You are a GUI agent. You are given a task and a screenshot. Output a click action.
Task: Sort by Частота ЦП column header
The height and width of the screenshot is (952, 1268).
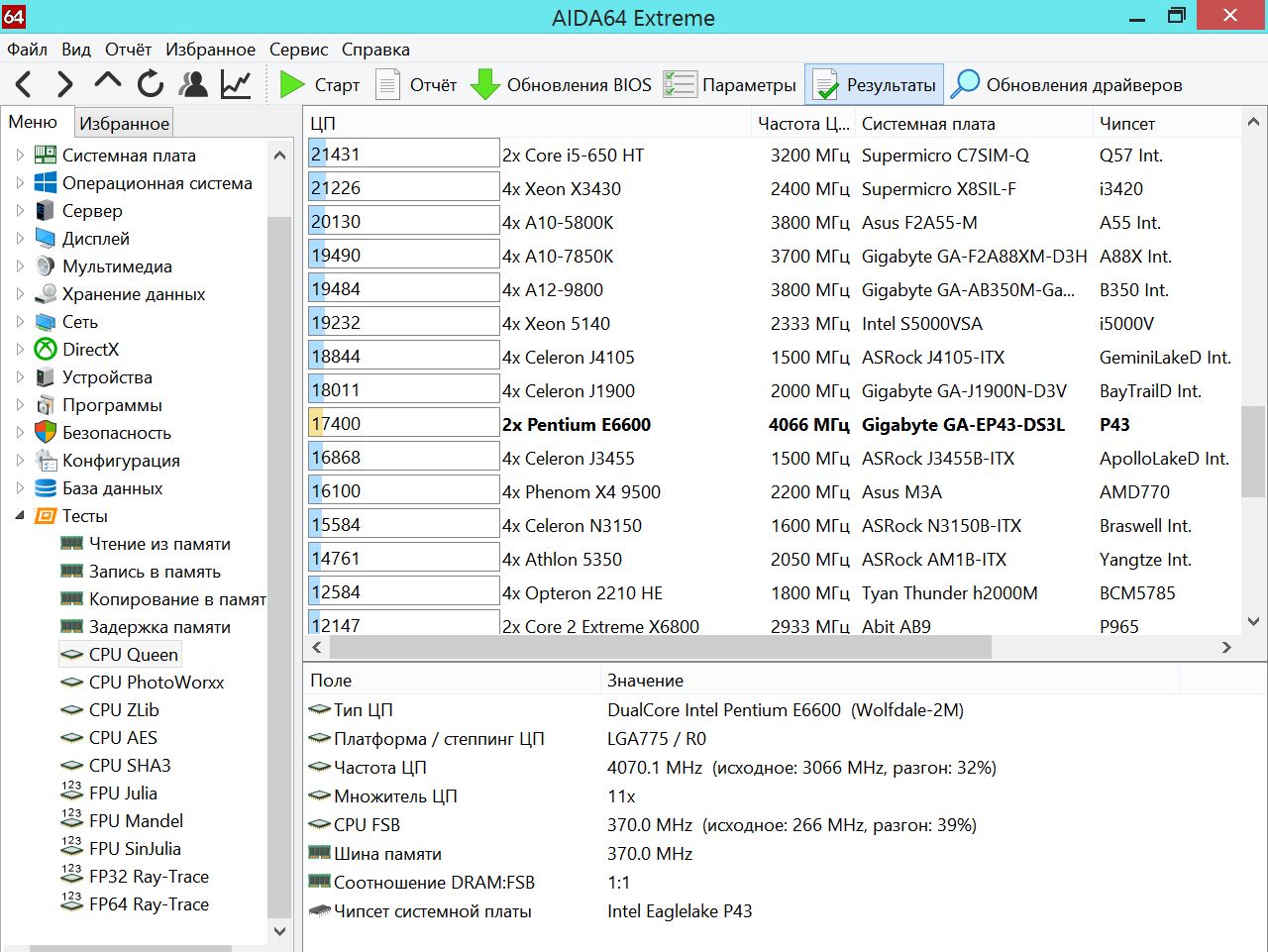803,124
